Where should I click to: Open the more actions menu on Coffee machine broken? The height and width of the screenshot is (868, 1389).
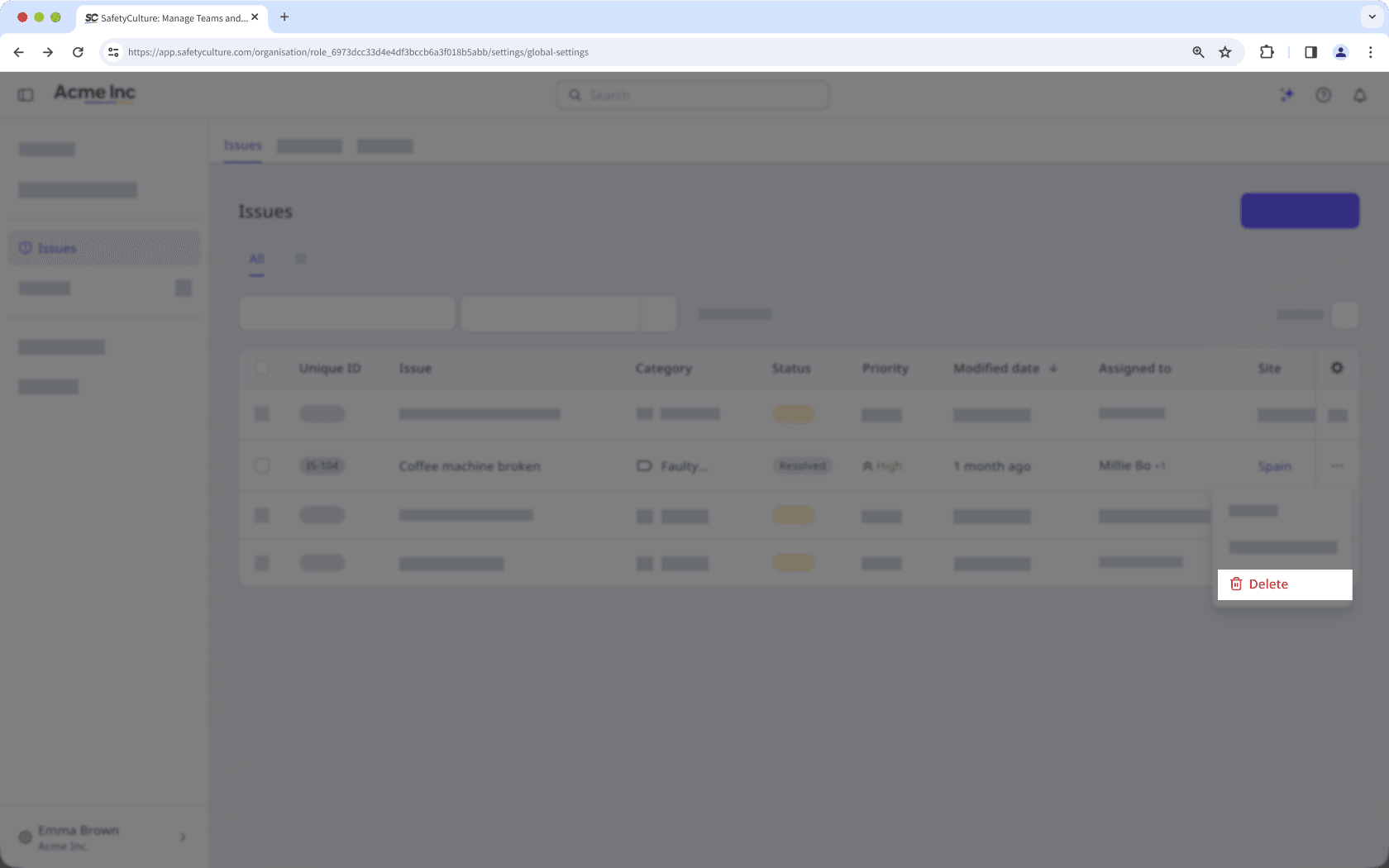tap(1337, 465)
